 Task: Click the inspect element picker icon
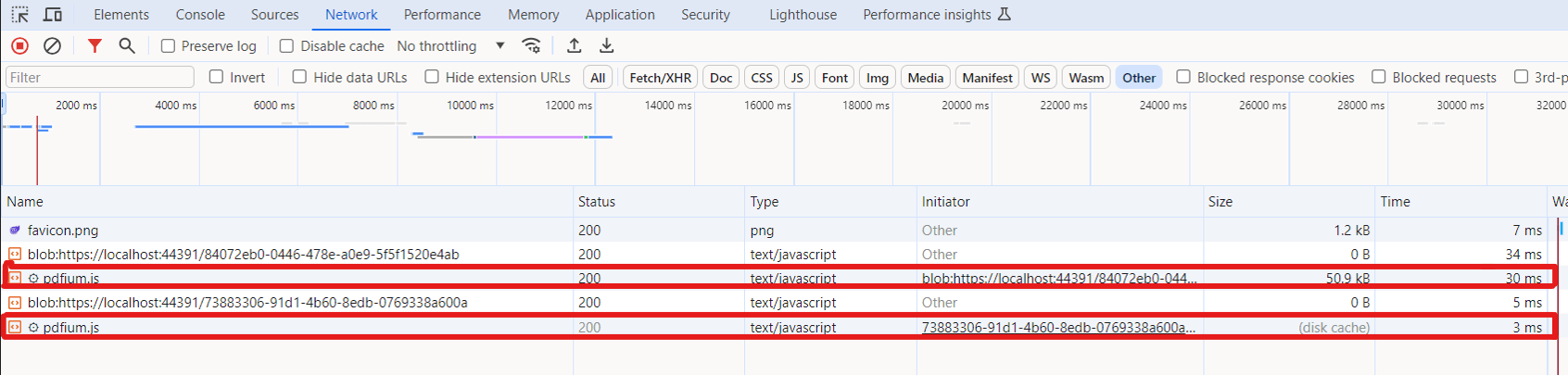[x=19, y=15]
